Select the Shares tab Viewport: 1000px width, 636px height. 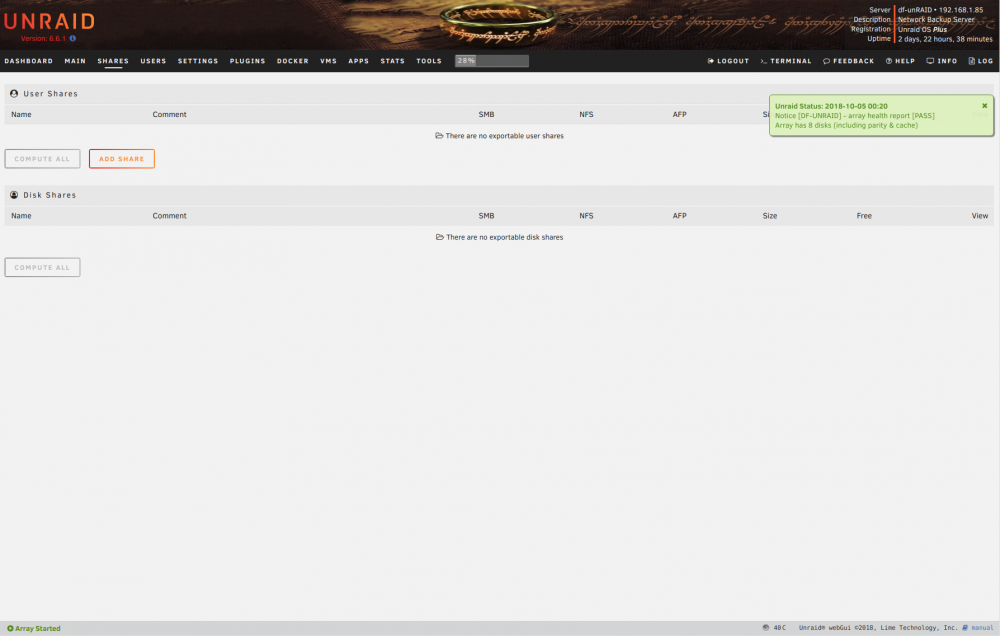pyautogui.click(x=113, y=61)
